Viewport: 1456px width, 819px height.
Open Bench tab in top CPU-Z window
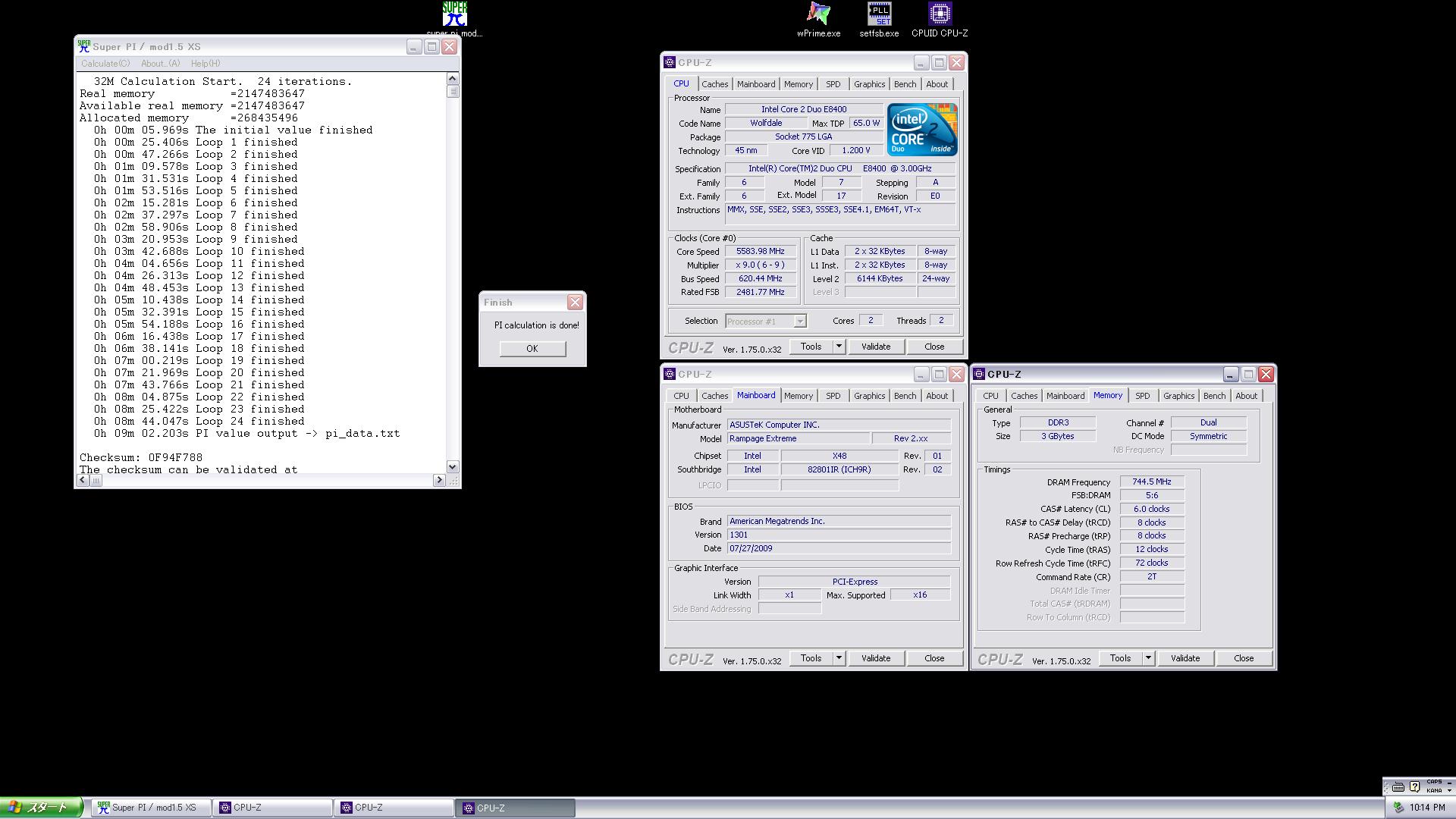(x=905, y=84)
